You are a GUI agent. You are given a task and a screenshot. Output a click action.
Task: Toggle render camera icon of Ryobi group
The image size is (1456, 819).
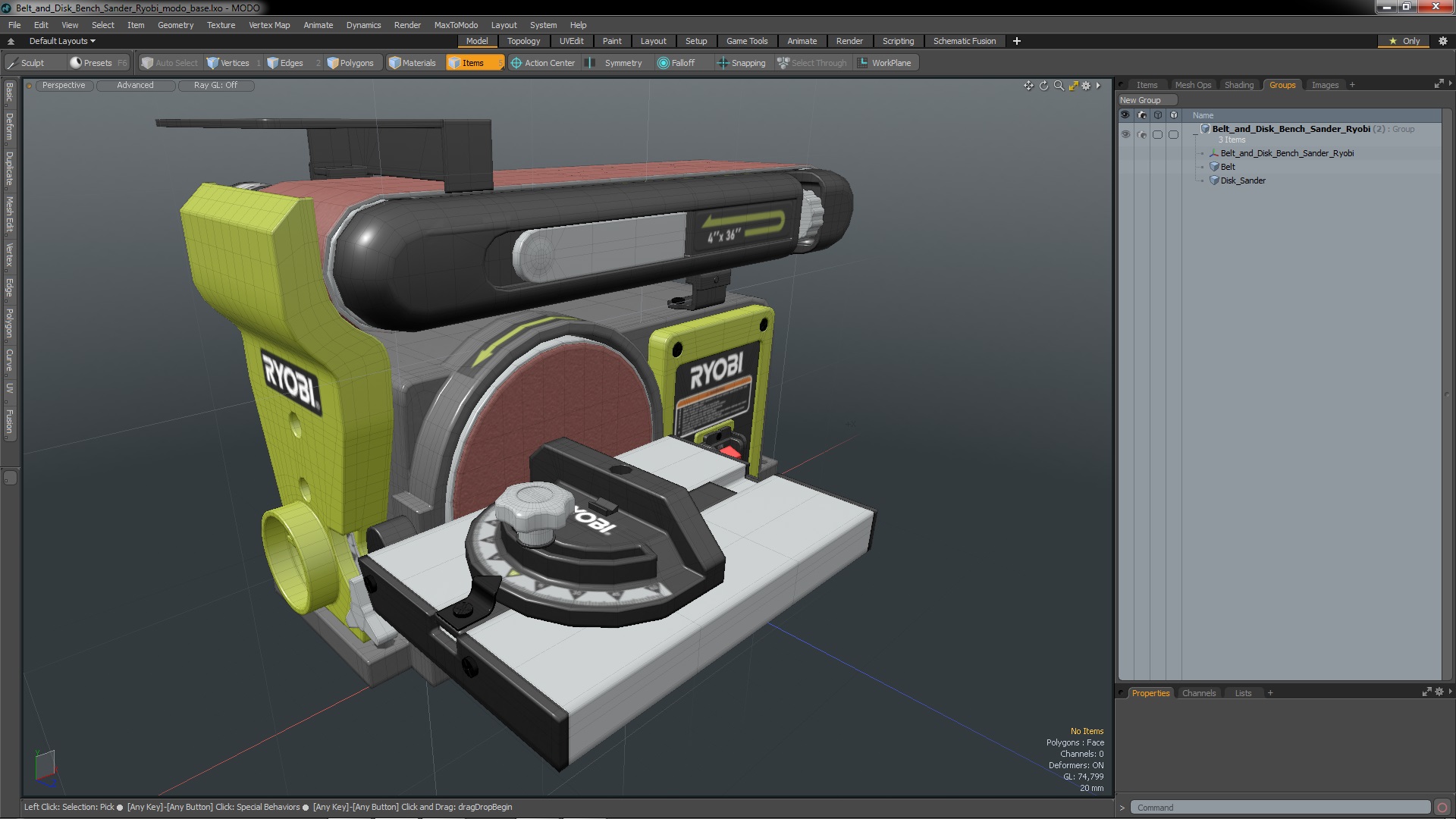pyautogui.click(x=1142, y=134)
